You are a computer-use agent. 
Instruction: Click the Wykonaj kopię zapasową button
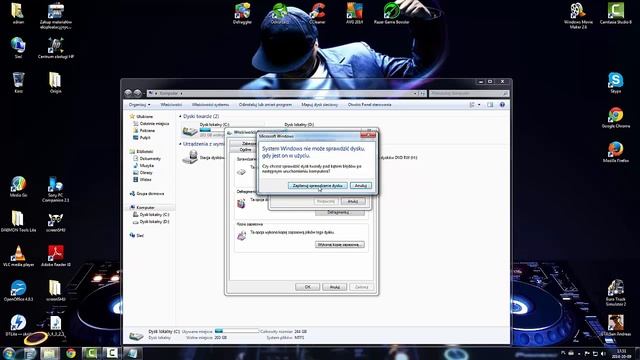point(340,245)
